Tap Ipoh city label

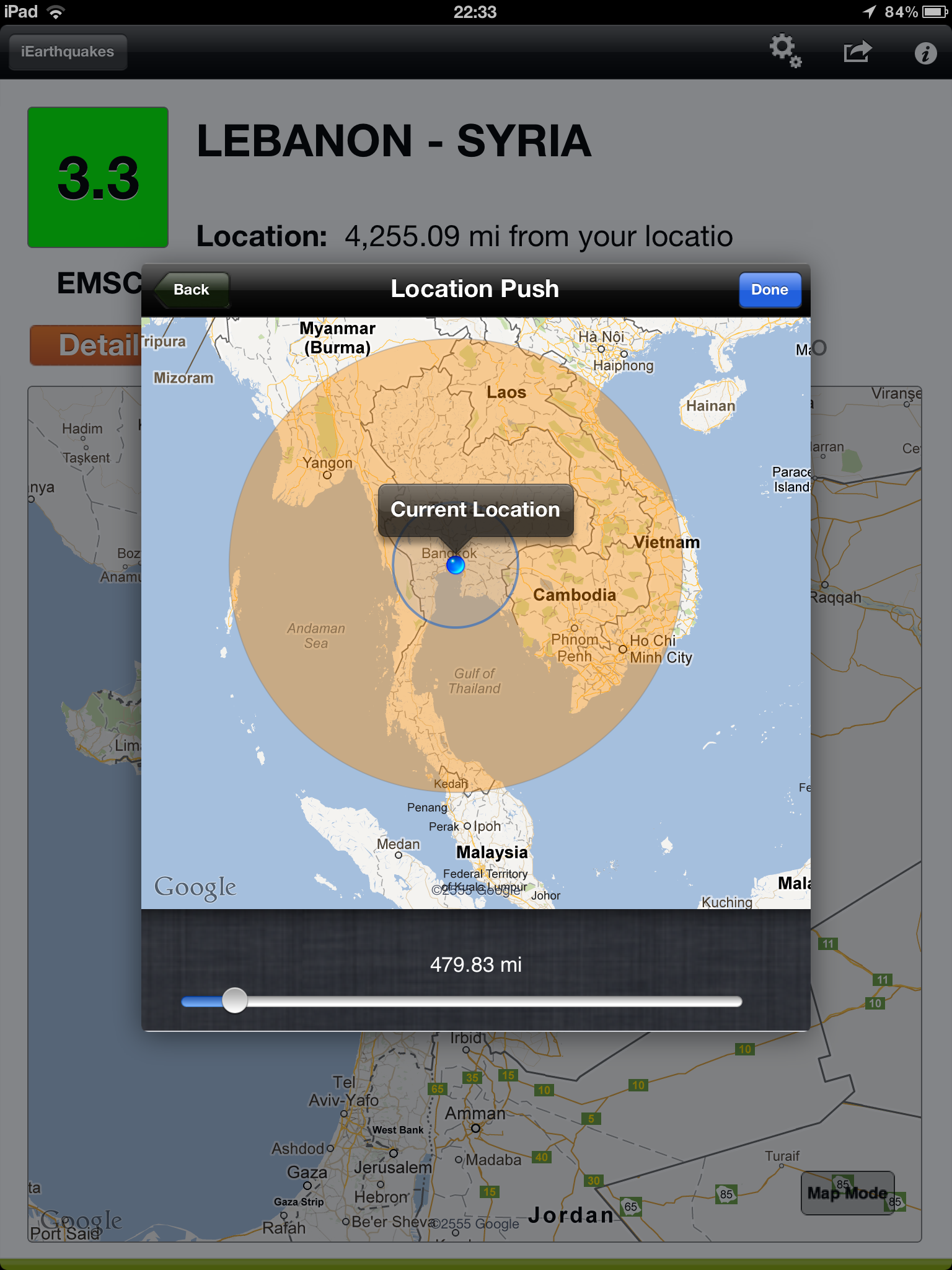pyautogui.click(x=487, y=826)
